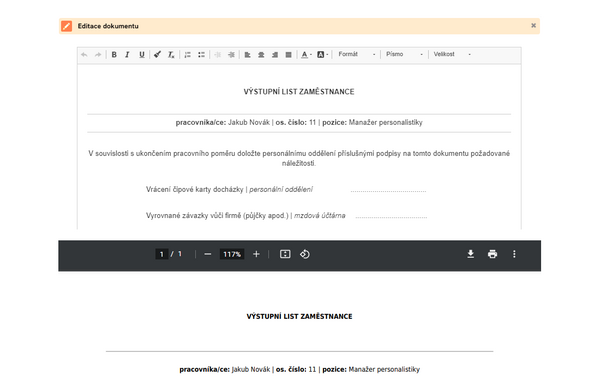Toggle italic formatting
The width and height of the screenshot is (600, 378).
point(127,55)
